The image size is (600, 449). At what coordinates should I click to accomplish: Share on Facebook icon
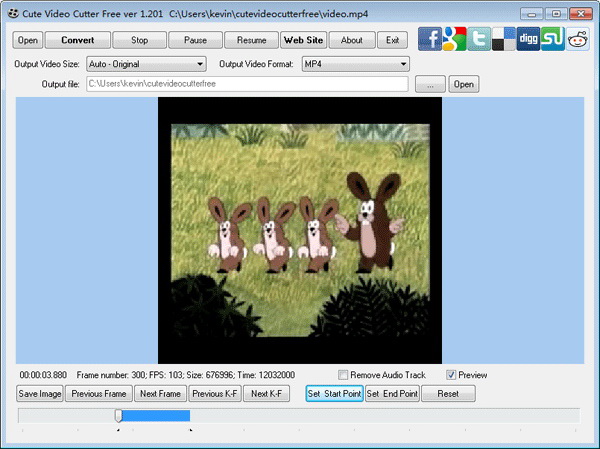pos(430,39)
